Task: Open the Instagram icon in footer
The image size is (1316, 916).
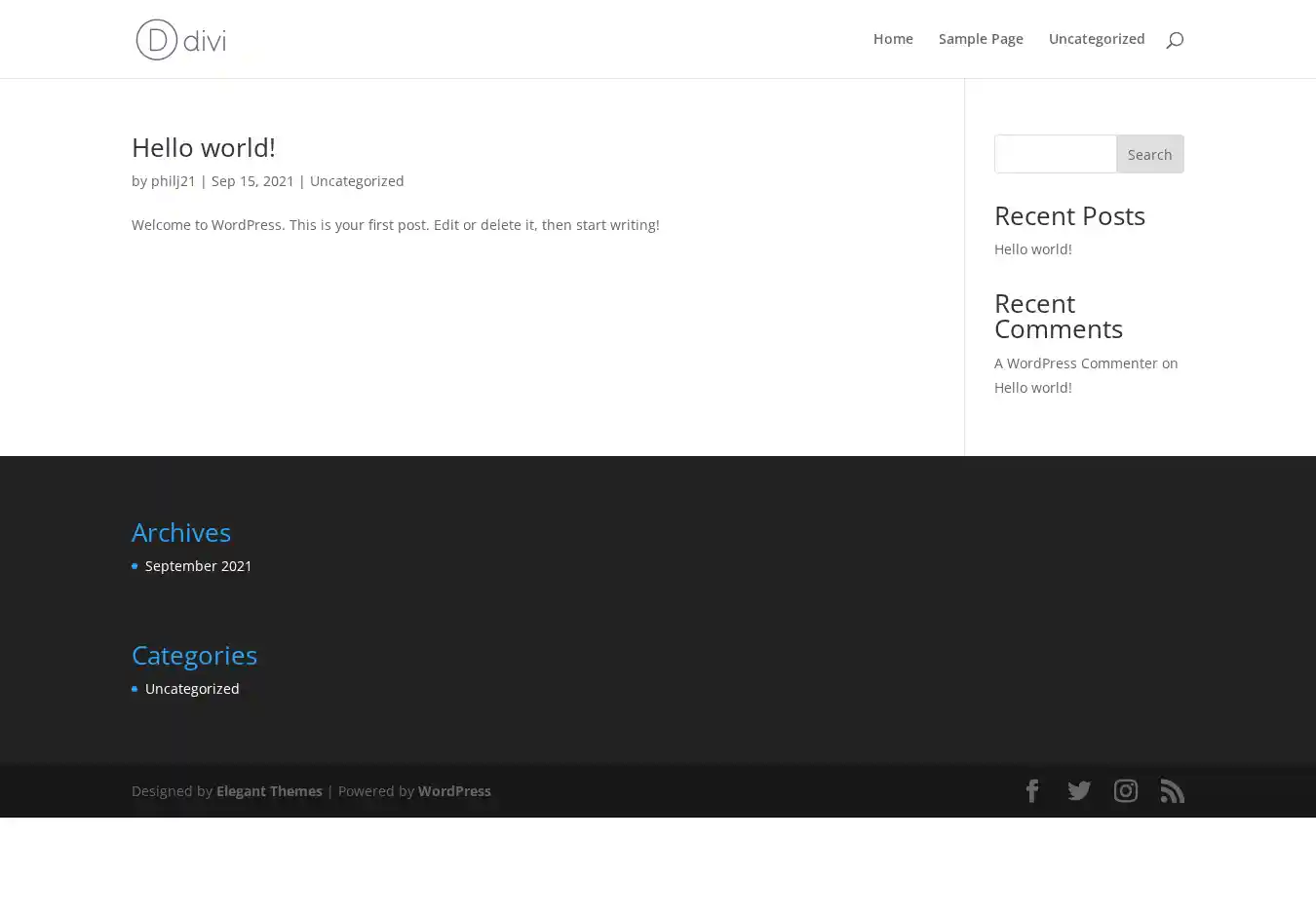Action: [x=1125, y=791]
